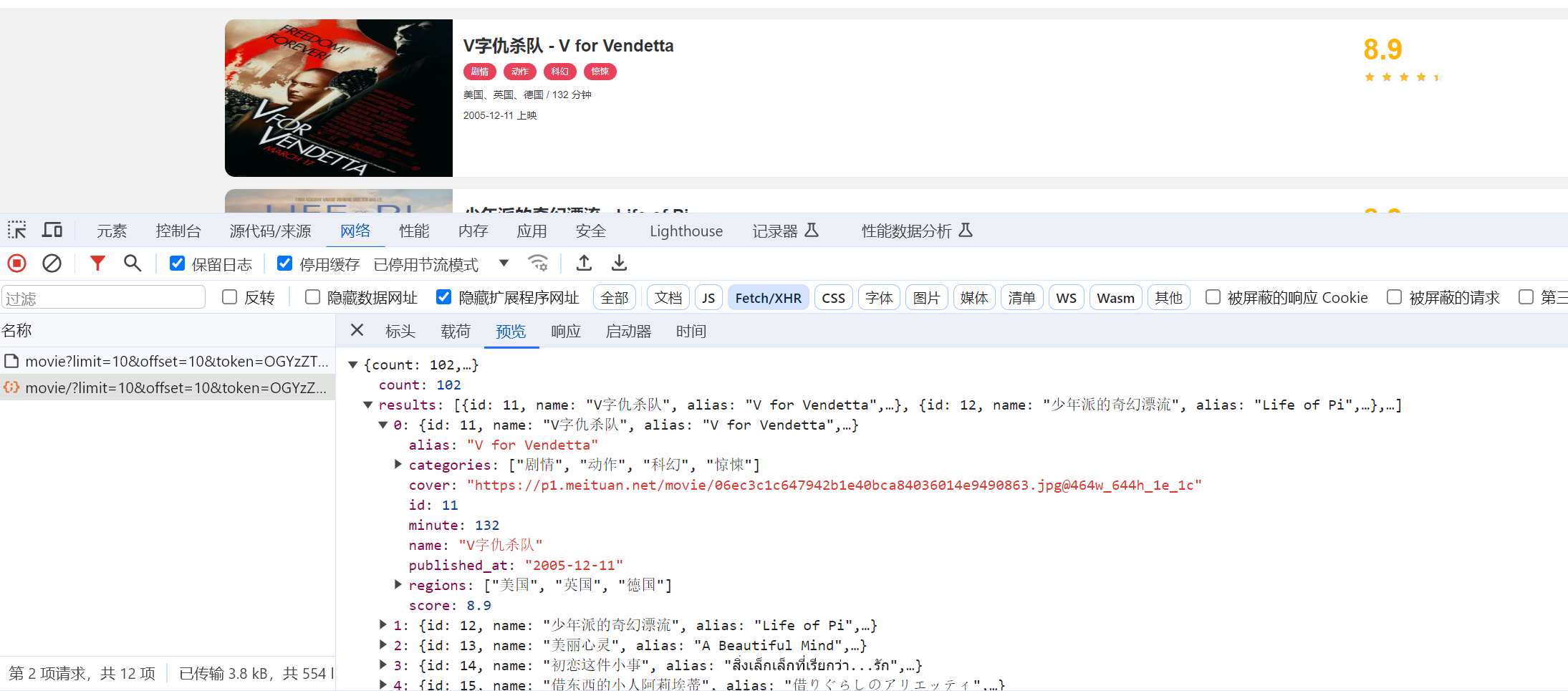Screen dimensions: 1568x691
Task: Switch to the Elements panel tab
Action: [112, 231]
